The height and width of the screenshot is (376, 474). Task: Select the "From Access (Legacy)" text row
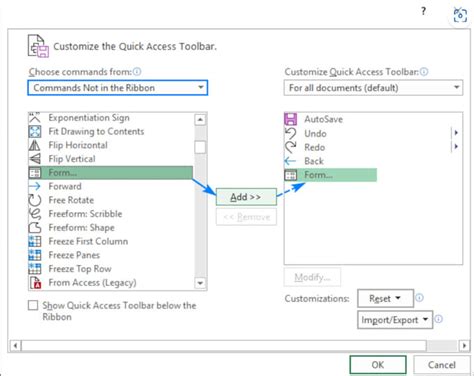click(x=92, y=283)
